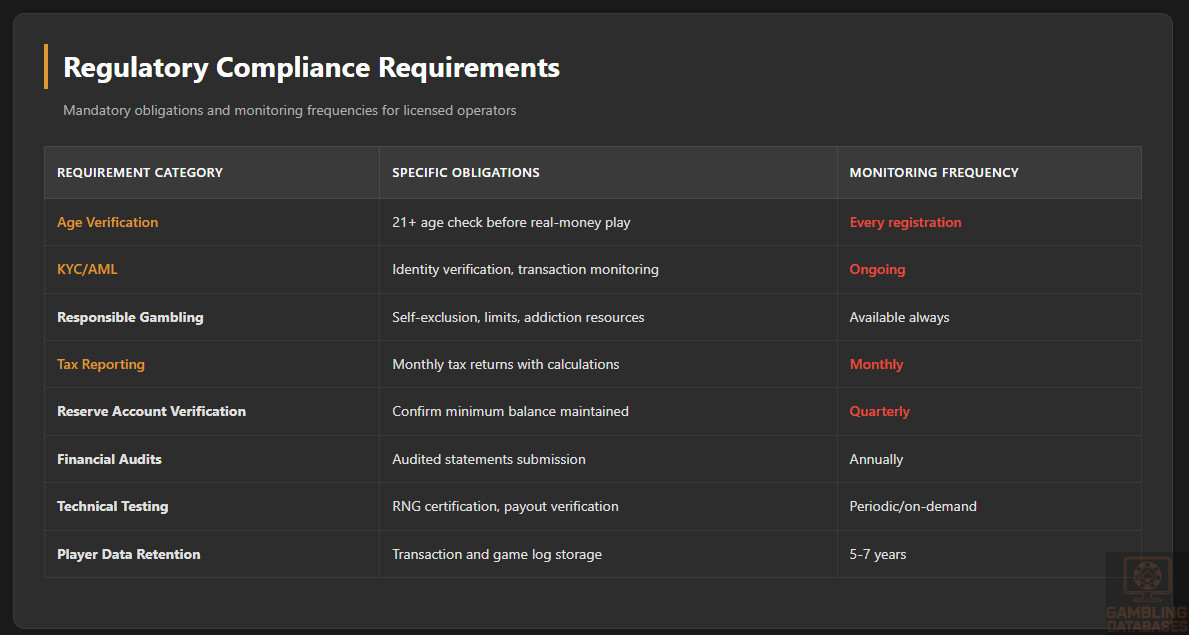Select the KYC/AML category label

click(x=87, y=269)
